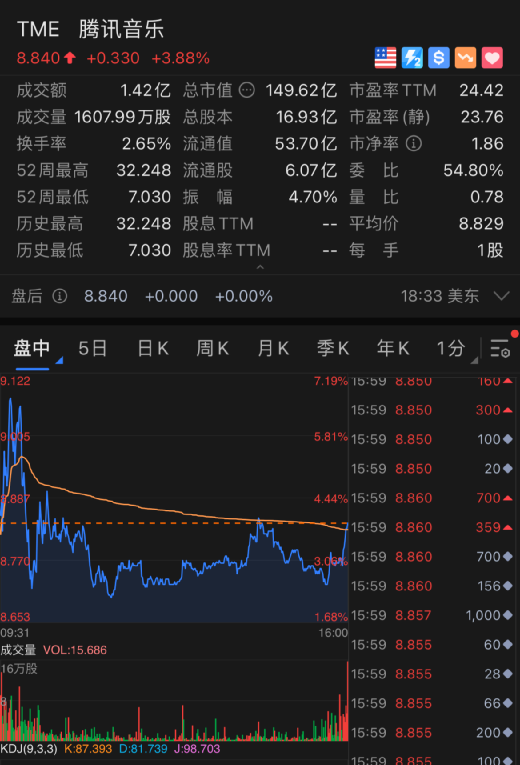
Task: Tap the 委比 value 54.80%
Action: (473, 170)
